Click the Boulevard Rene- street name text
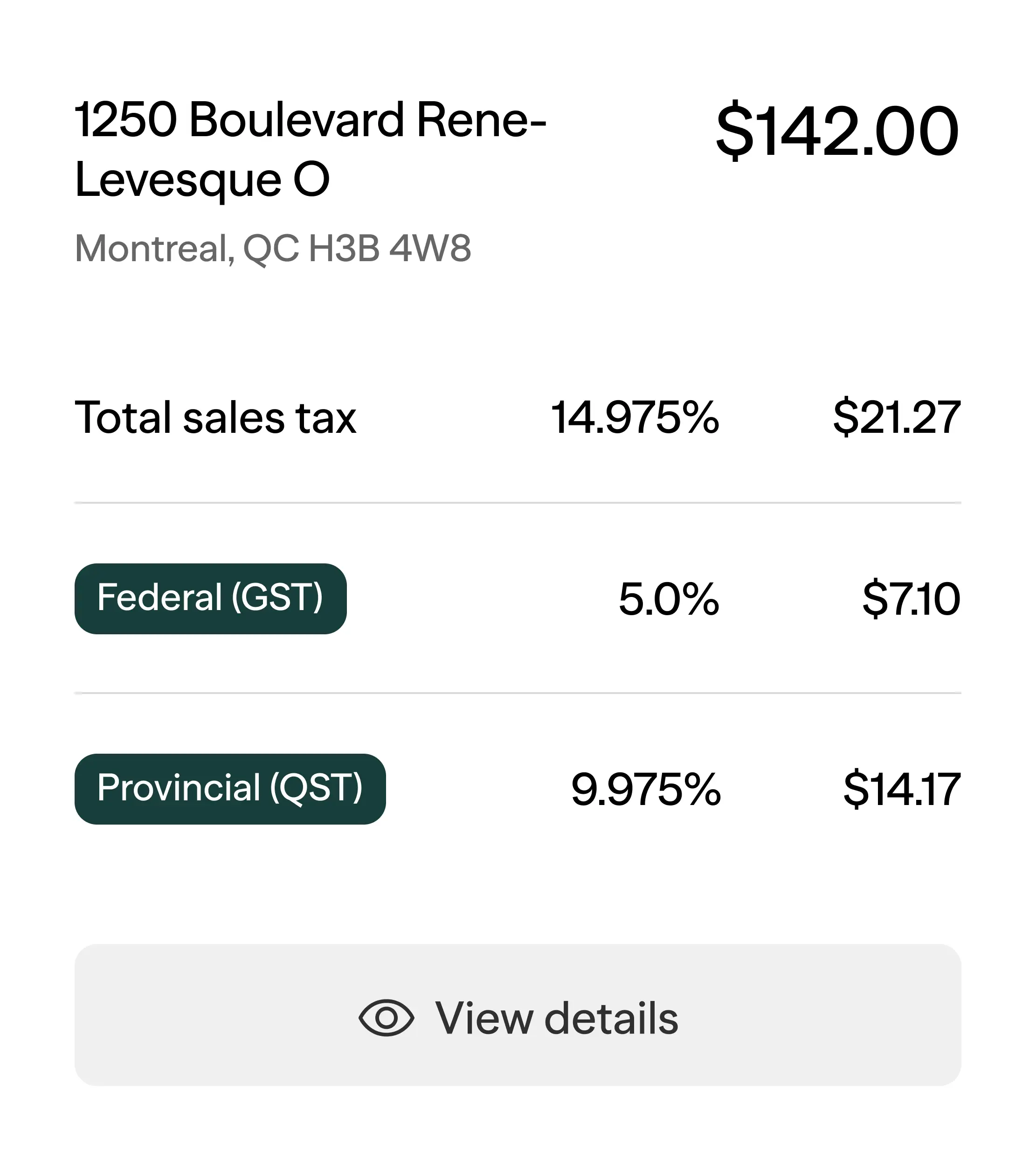 367,120
